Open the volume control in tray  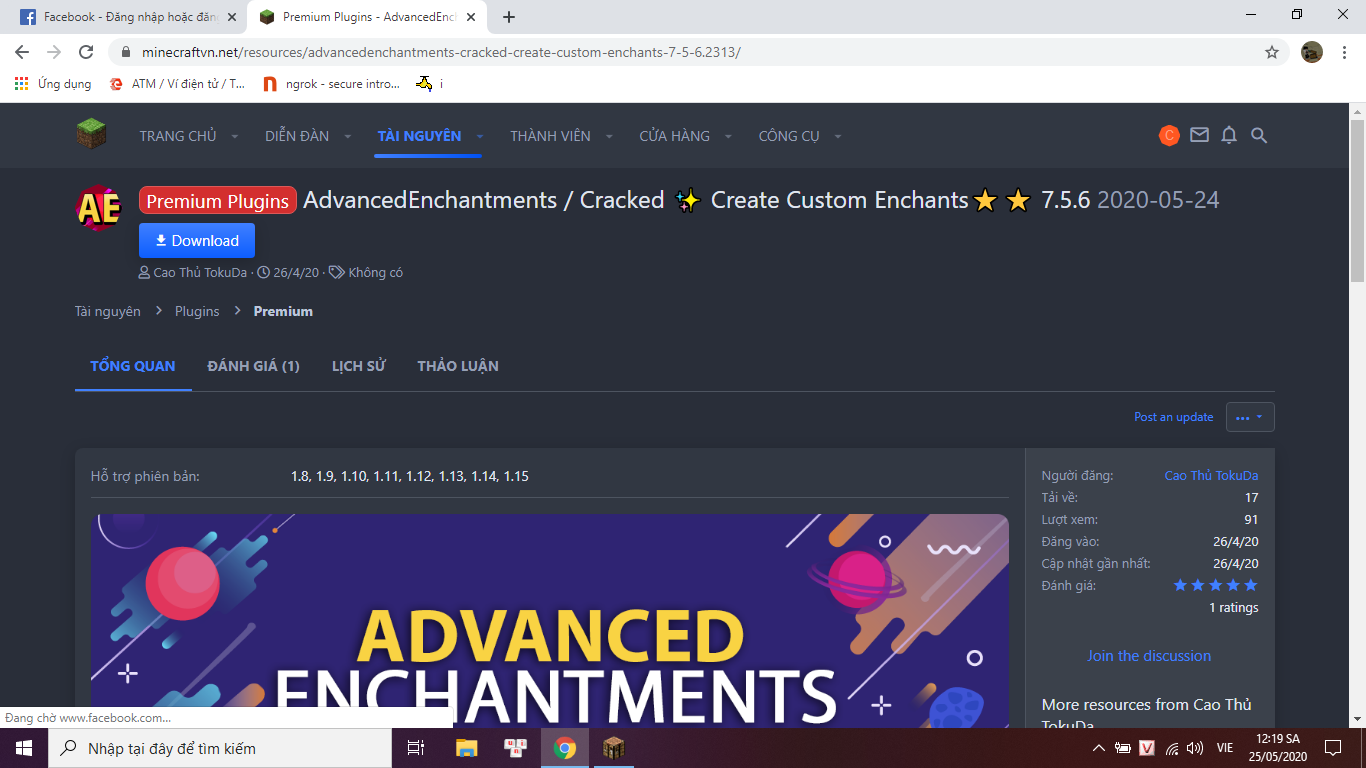point(1197,748)
